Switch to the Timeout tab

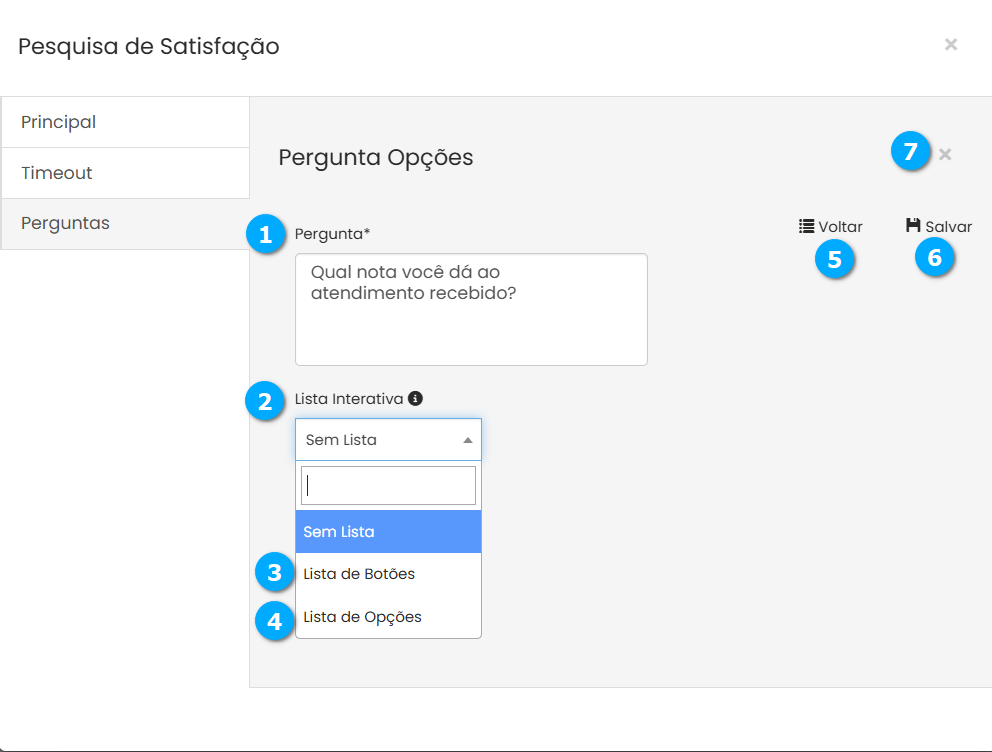125,173
